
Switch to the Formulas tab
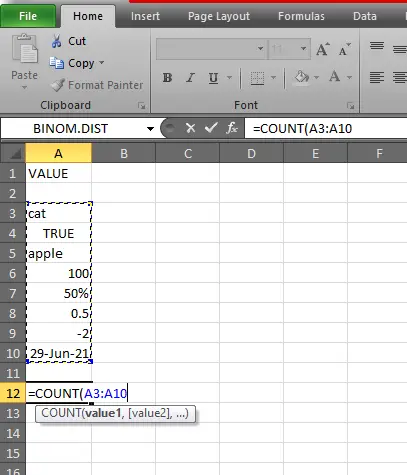tap(301, 16)
